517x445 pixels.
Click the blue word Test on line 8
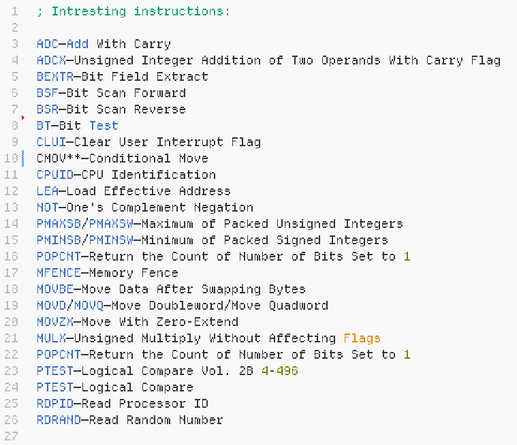coord(104,126)
